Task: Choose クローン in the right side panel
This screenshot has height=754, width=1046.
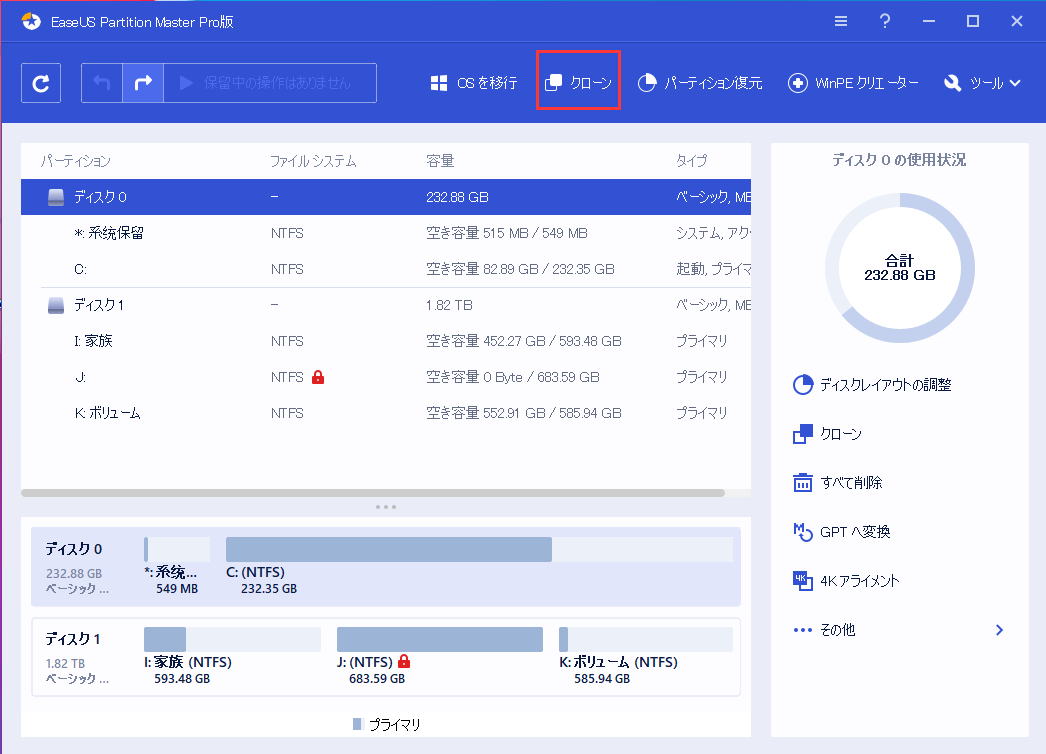Action: pyautogui.click(x=827, y=434)
